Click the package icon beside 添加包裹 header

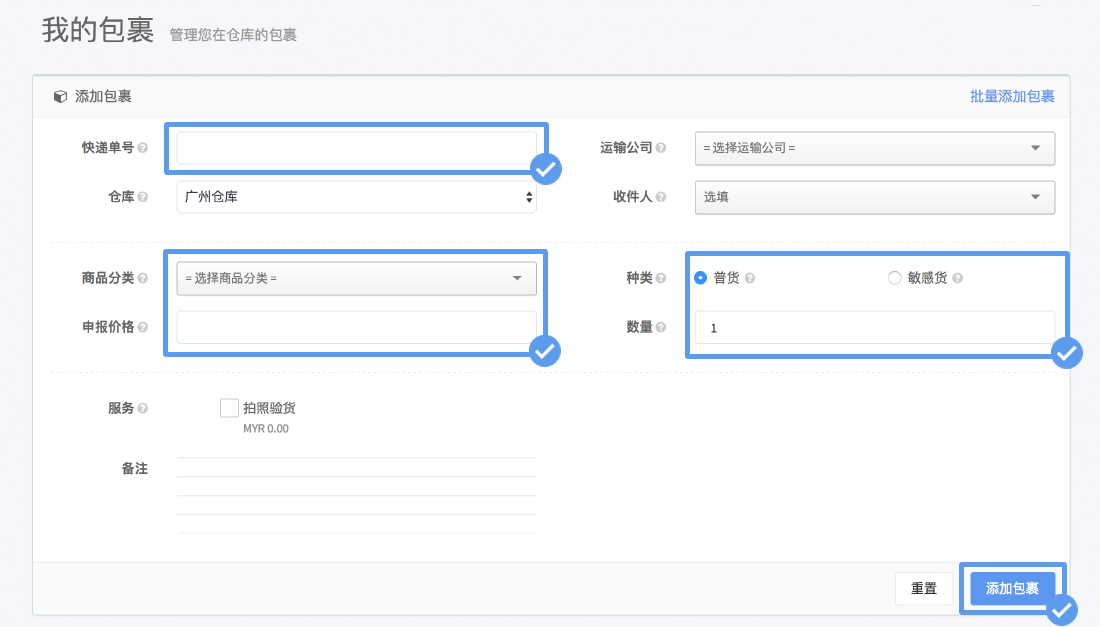click(59, 97)
